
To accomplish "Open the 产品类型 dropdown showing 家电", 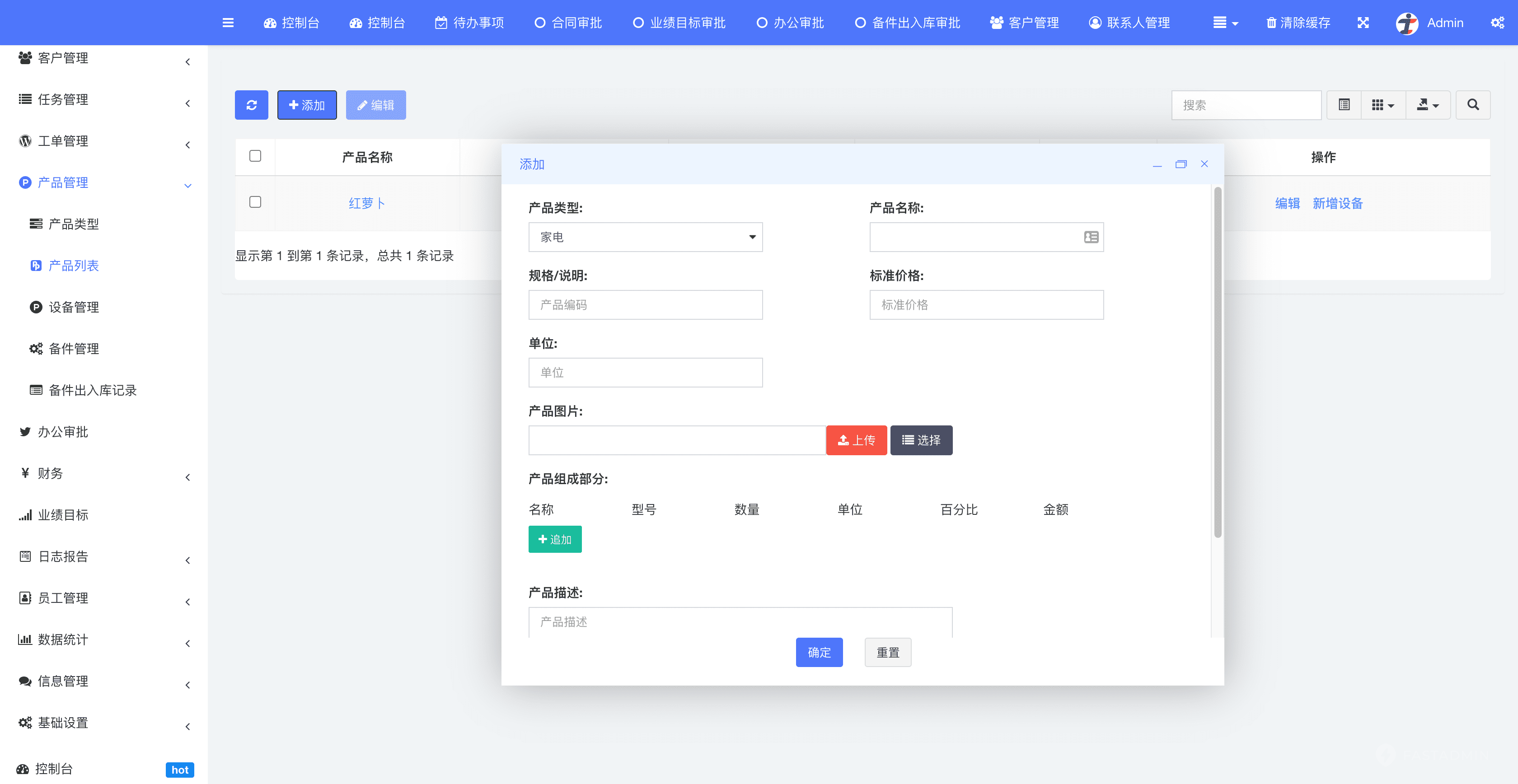I will coord(645,237).
